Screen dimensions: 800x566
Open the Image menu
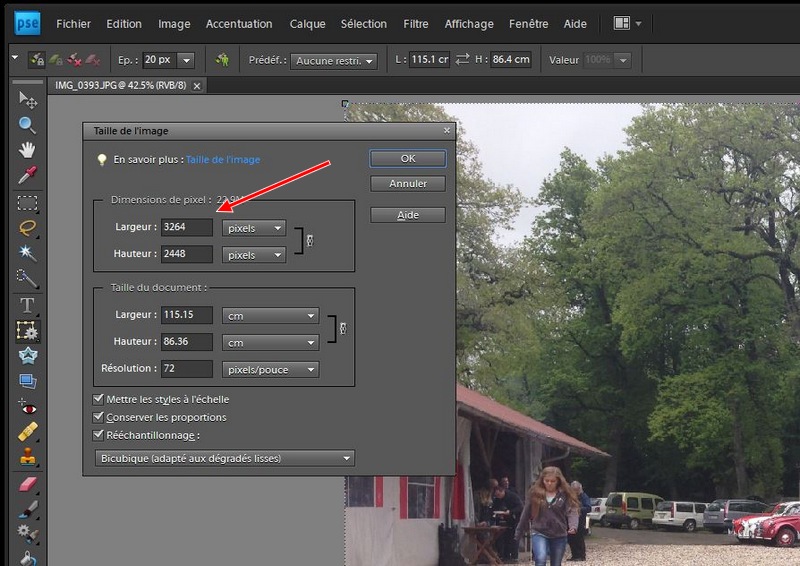[x=174, y=24]
